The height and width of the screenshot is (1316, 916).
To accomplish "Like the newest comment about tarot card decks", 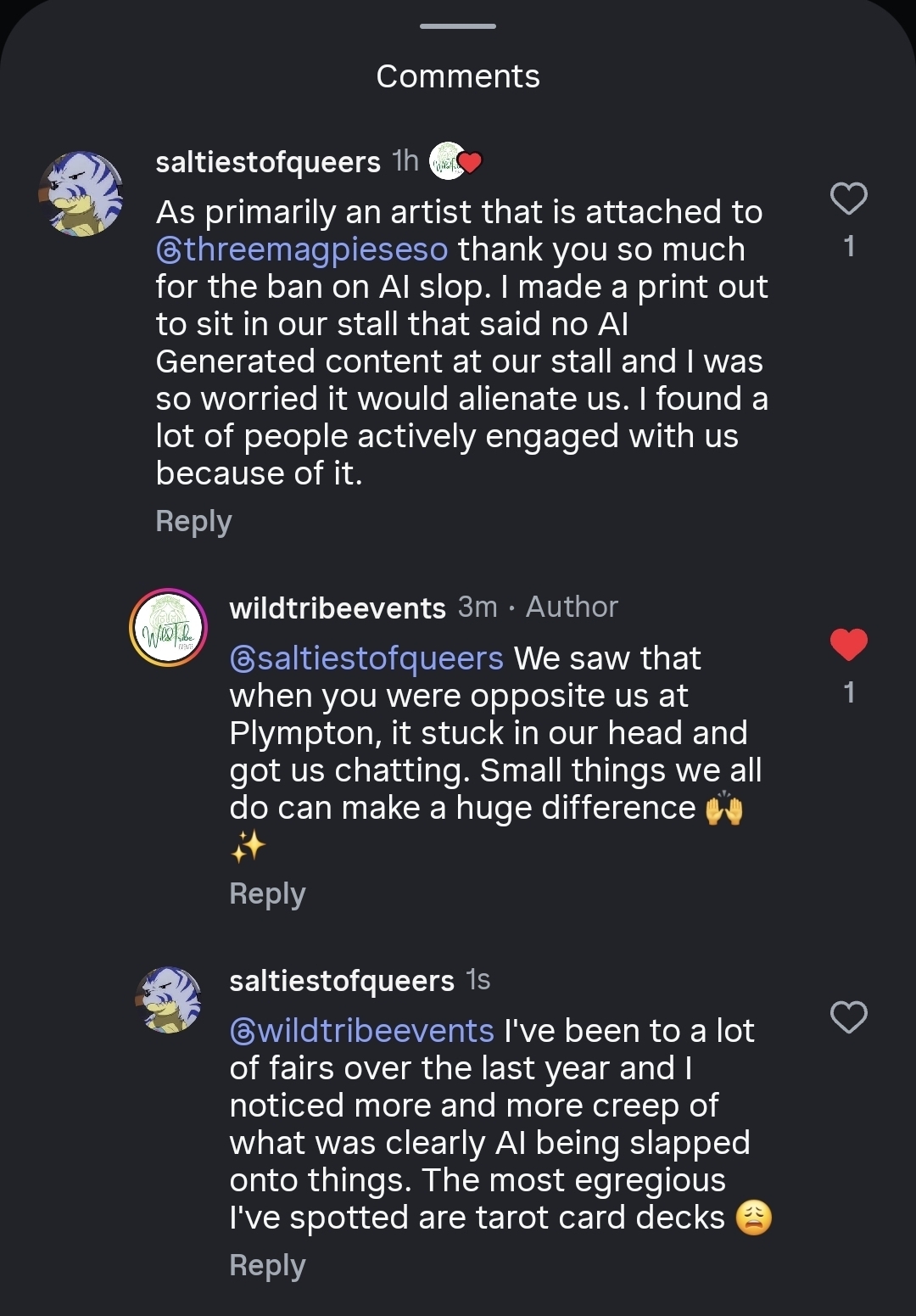I will click(848, 1016).
